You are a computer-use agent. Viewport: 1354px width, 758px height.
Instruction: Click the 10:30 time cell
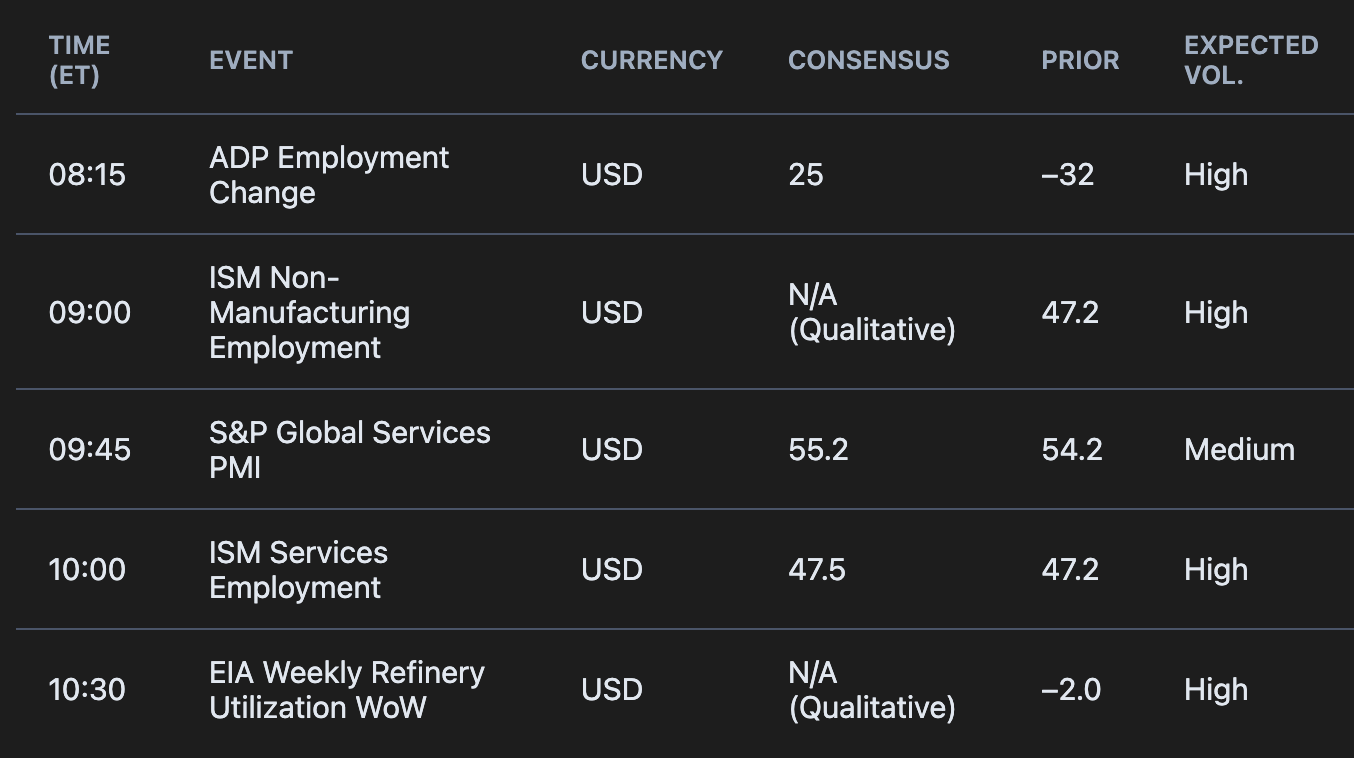(x=87, y=689)
